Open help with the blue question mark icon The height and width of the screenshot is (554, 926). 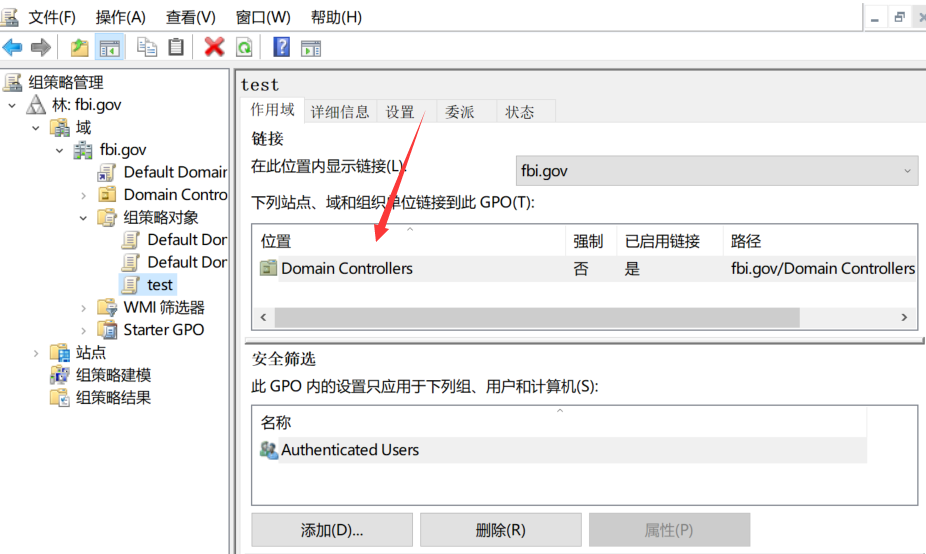(x=282, y=47)
